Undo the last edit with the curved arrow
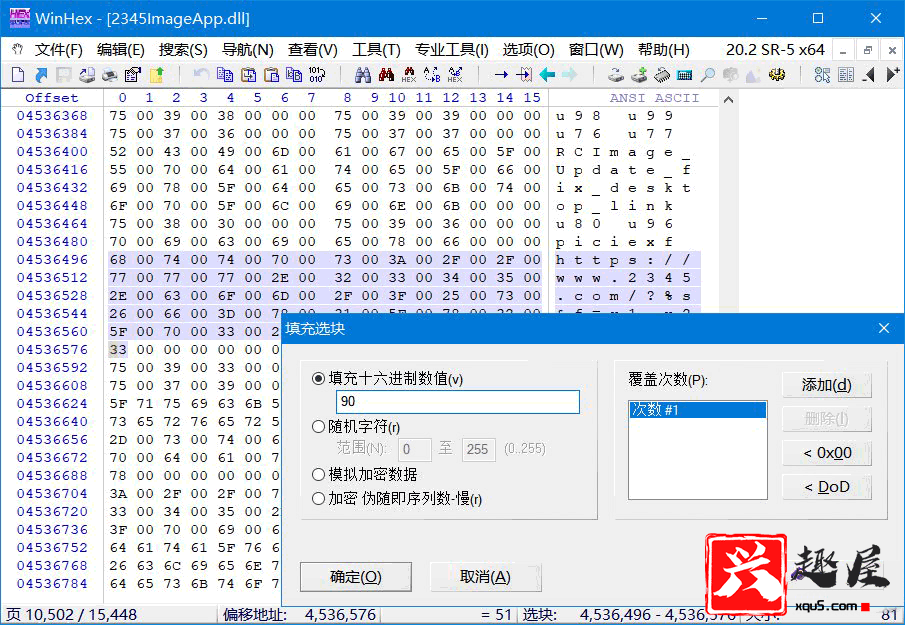This screenshot has width=905, height=625. [x=201, y=74]
